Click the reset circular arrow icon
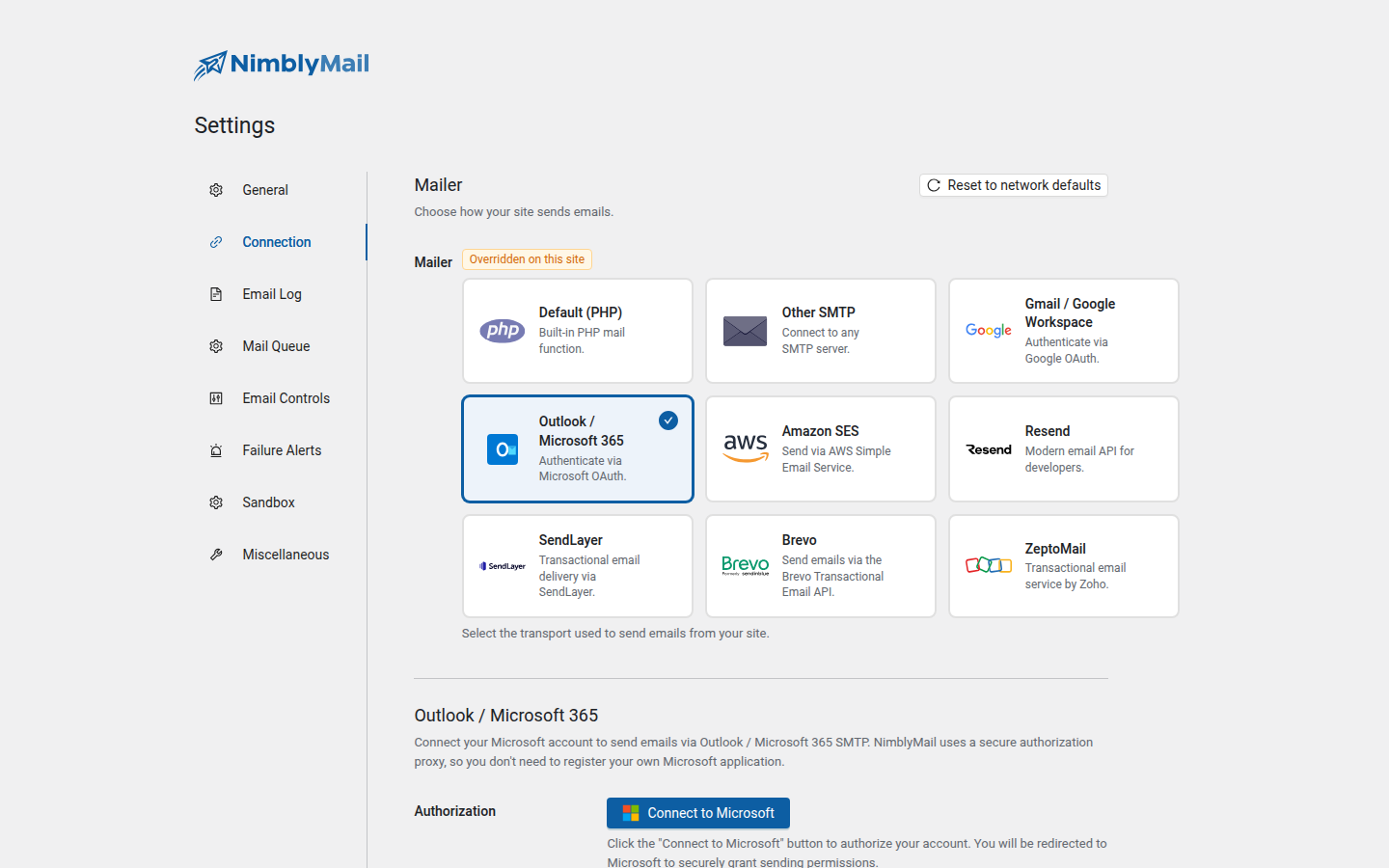The height and width of the screenshot is (868, 1389). click(x=934, y=185)
